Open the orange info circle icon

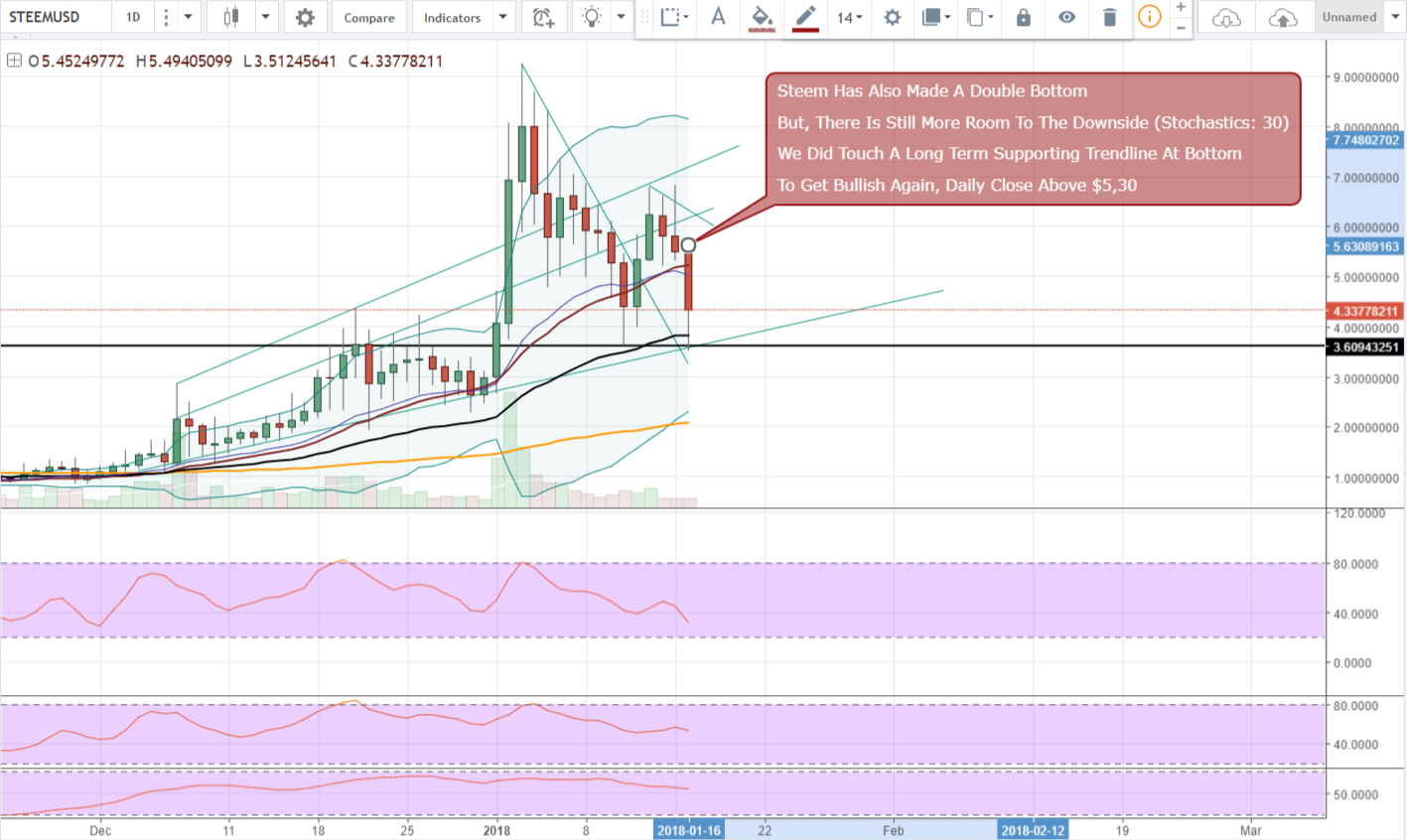click(x=1149, y=17)
